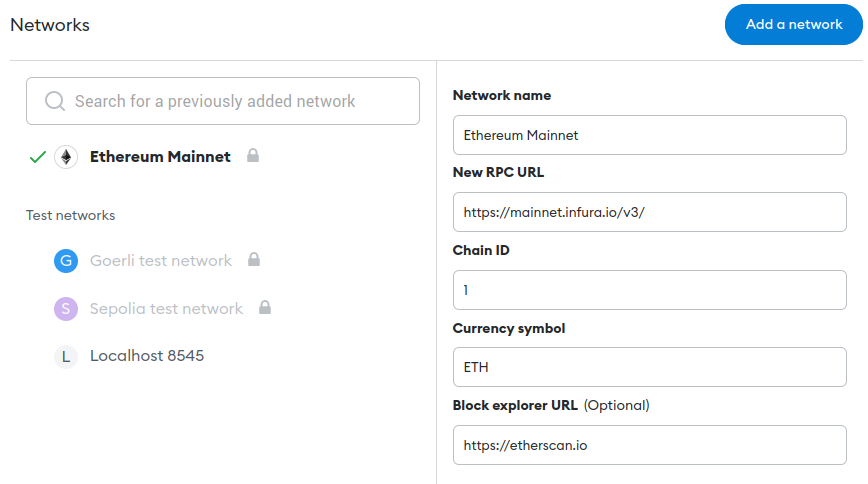868x484 pixels.
Task: Click the Block explorer URL field
Action: (x=649, y=445)
